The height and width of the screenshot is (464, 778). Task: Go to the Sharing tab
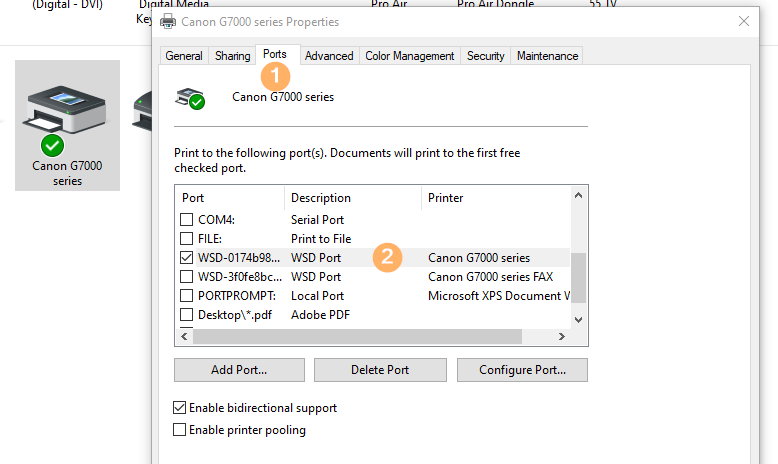[x=232, y=56]
